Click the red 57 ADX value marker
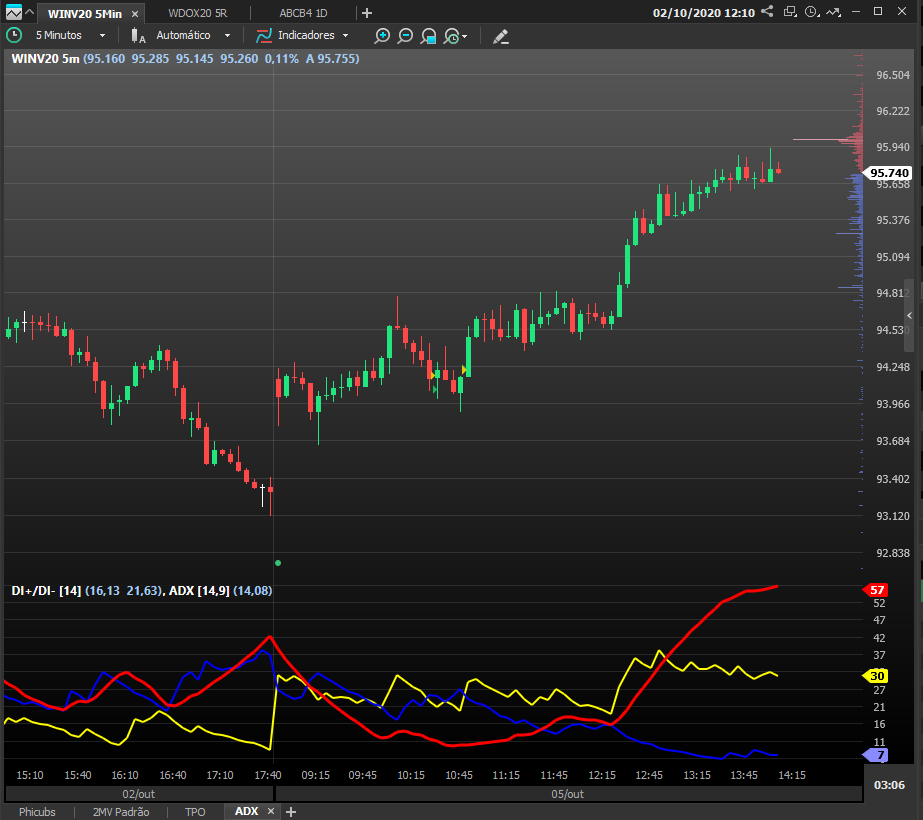The width and height of the screenshot is (923, 820). click(x=876, y=590)
